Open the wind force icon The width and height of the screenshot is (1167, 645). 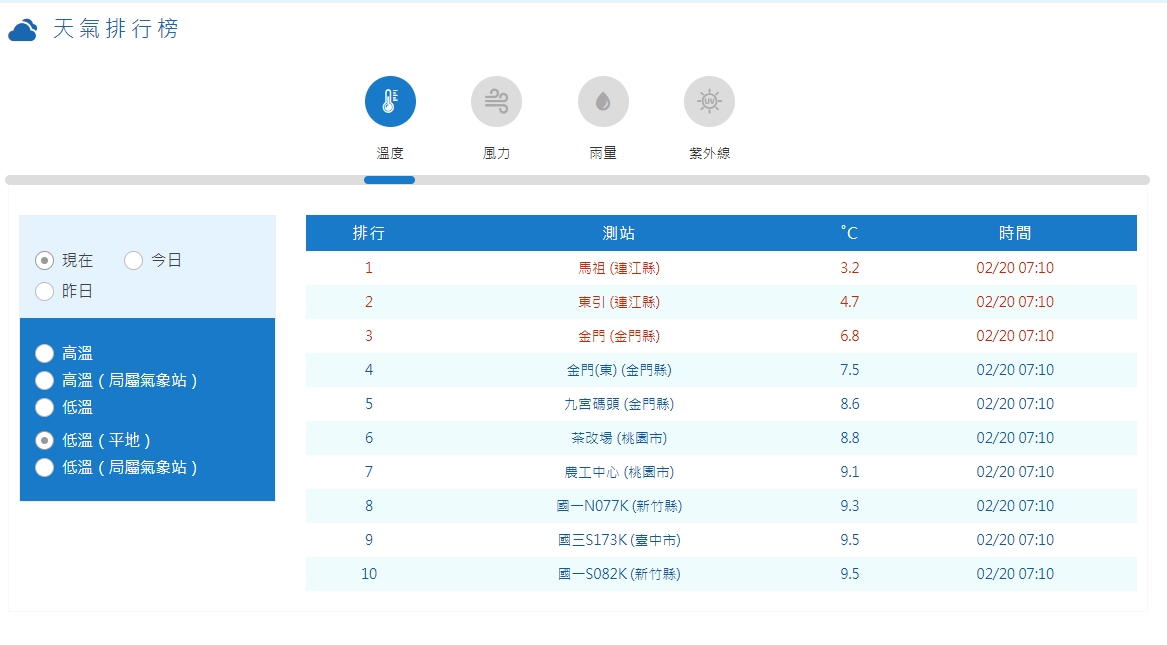496,101
